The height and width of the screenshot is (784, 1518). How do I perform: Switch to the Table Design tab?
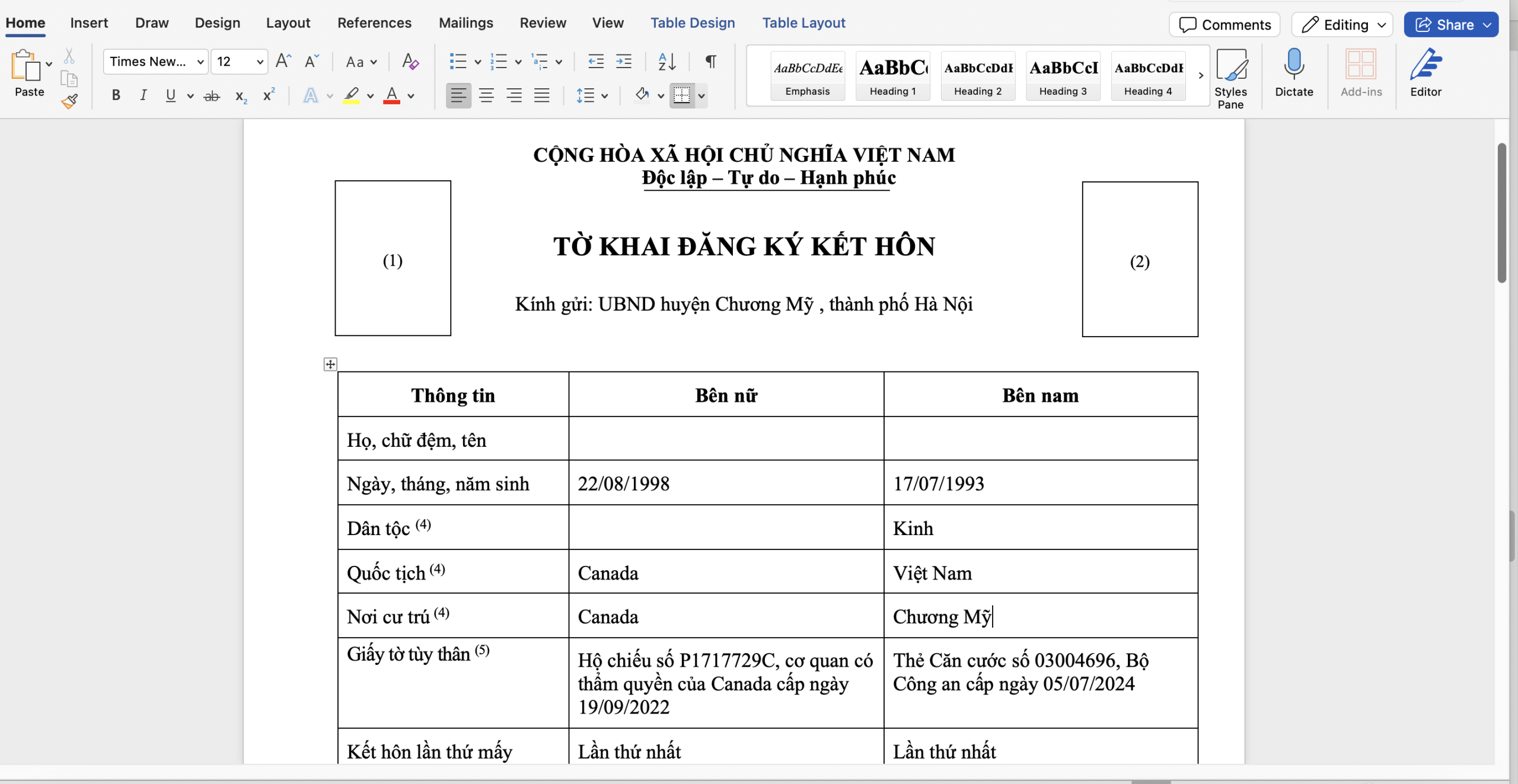(692, 23)
